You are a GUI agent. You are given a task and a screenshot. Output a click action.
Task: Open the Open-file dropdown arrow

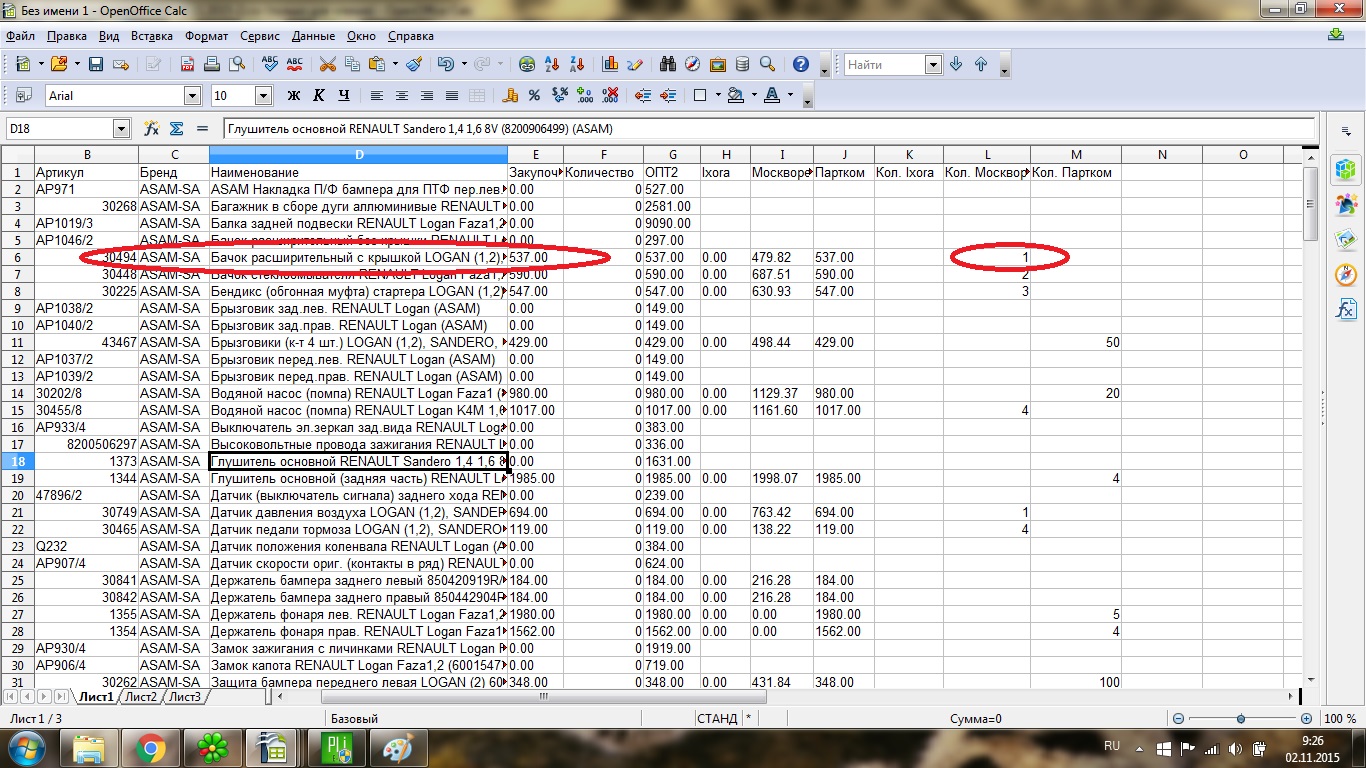[x=75, y=64]
